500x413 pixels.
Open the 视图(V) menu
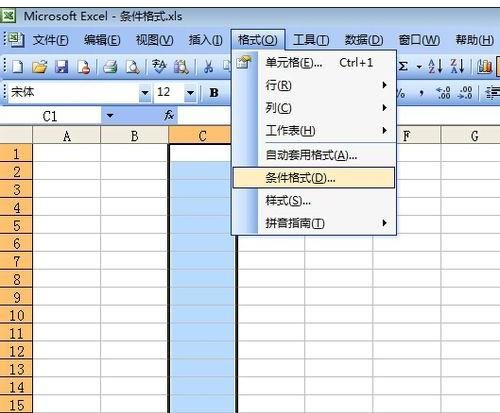click(154, 40)
